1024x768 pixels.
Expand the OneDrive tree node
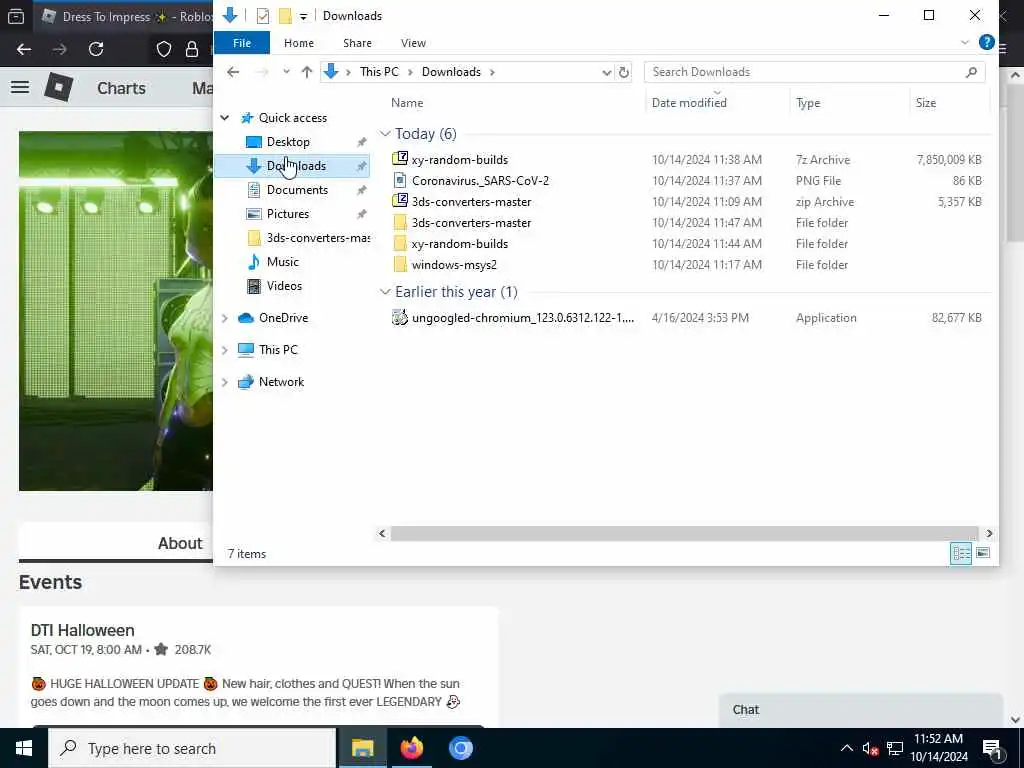coord(225,317)
